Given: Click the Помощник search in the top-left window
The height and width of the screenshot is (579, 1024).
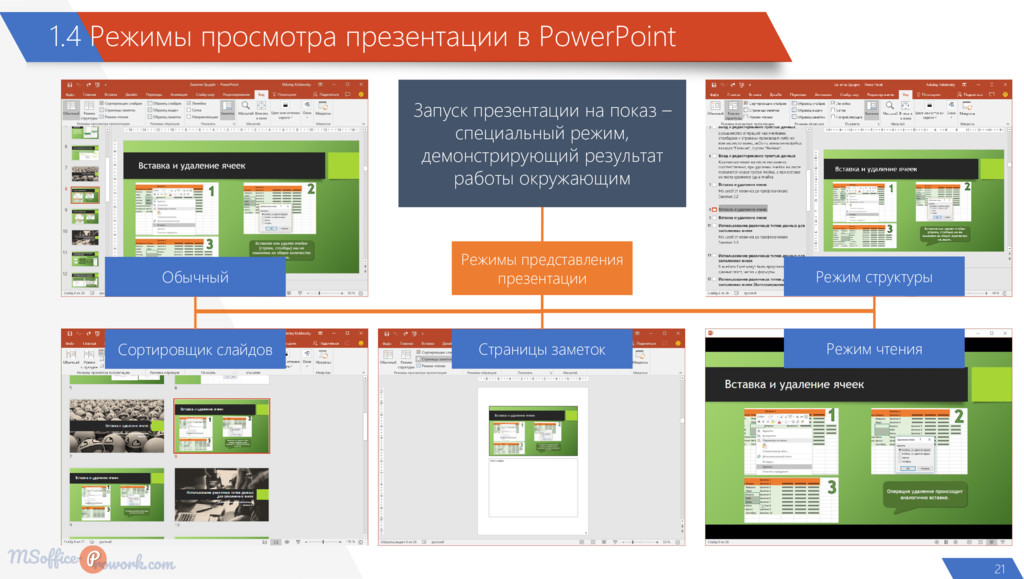Looking at the screenshot, I should tap(285, 94).
